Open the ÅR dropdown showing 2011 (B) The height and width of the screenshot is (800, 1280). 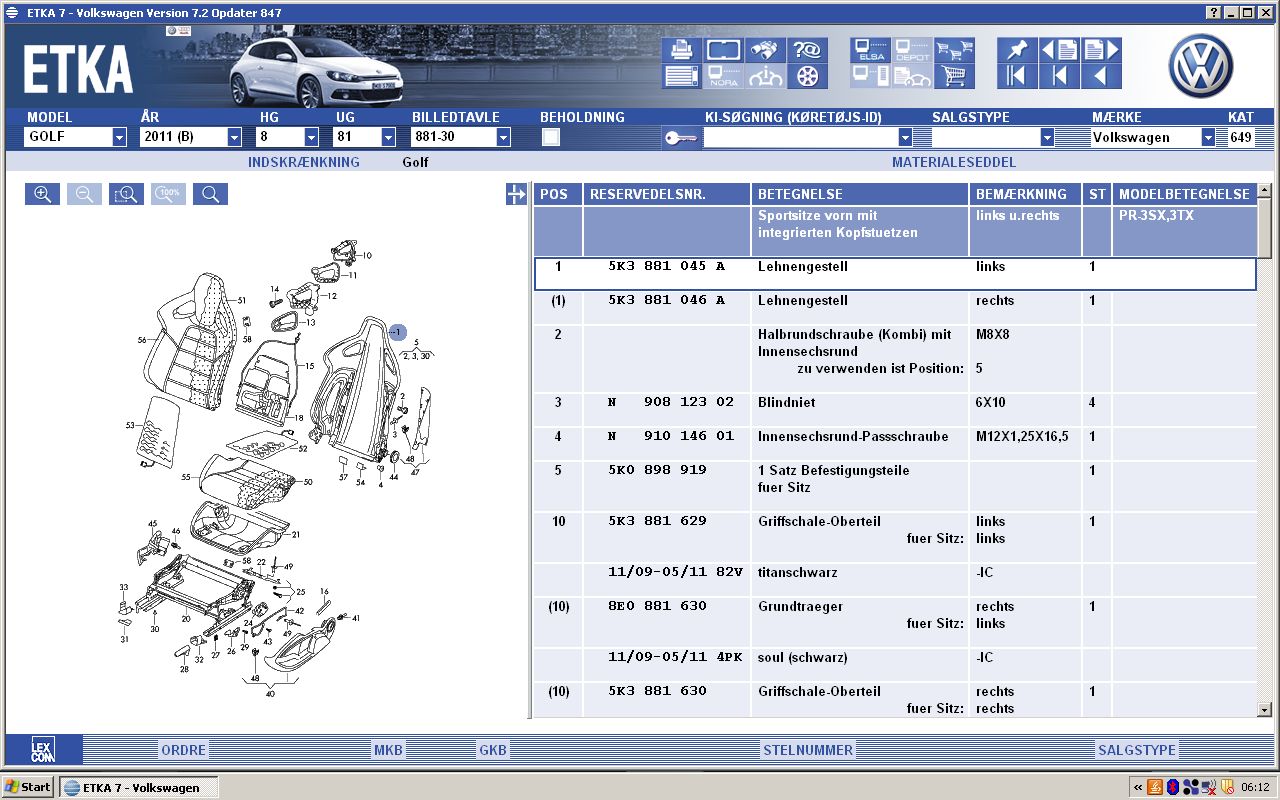[x=234, y=138]
